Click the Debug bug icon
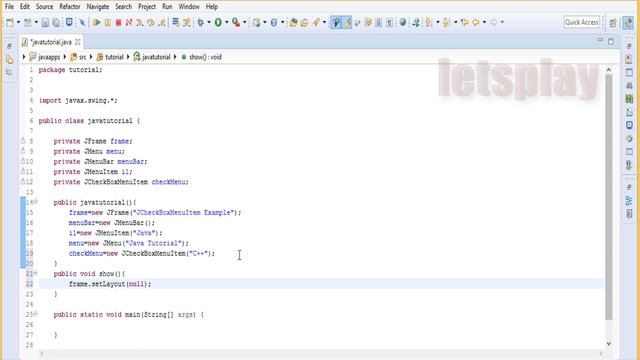This screenshot has height=360, width=640. click(200, 22)
